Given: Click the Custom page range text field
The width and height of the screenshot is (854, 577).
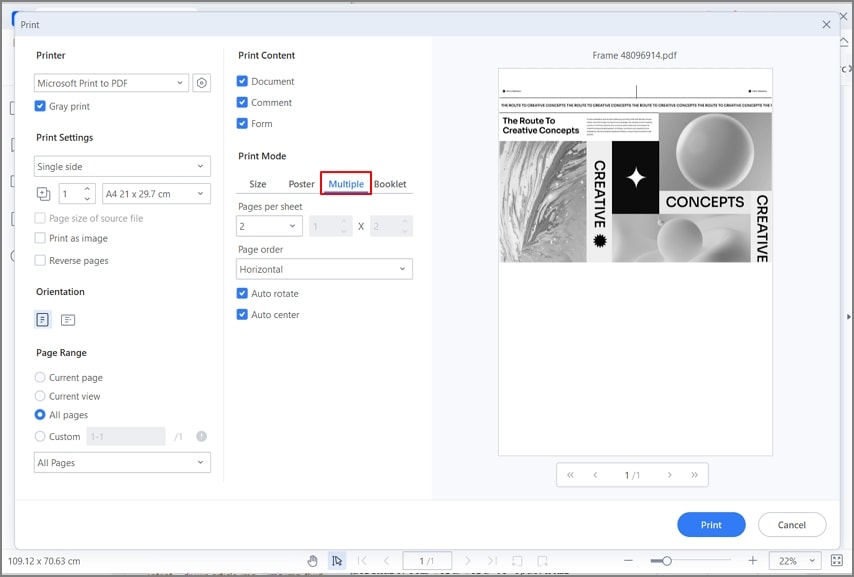Looking at the screenshot, I should pos(126,436).
